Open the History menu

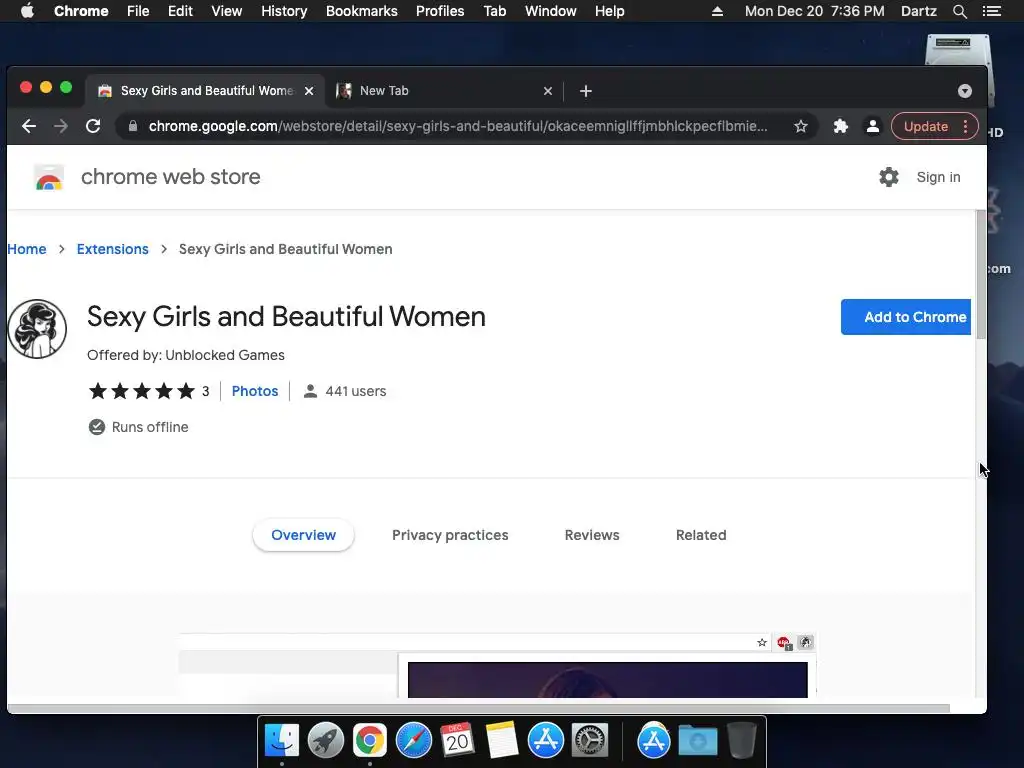284,11
